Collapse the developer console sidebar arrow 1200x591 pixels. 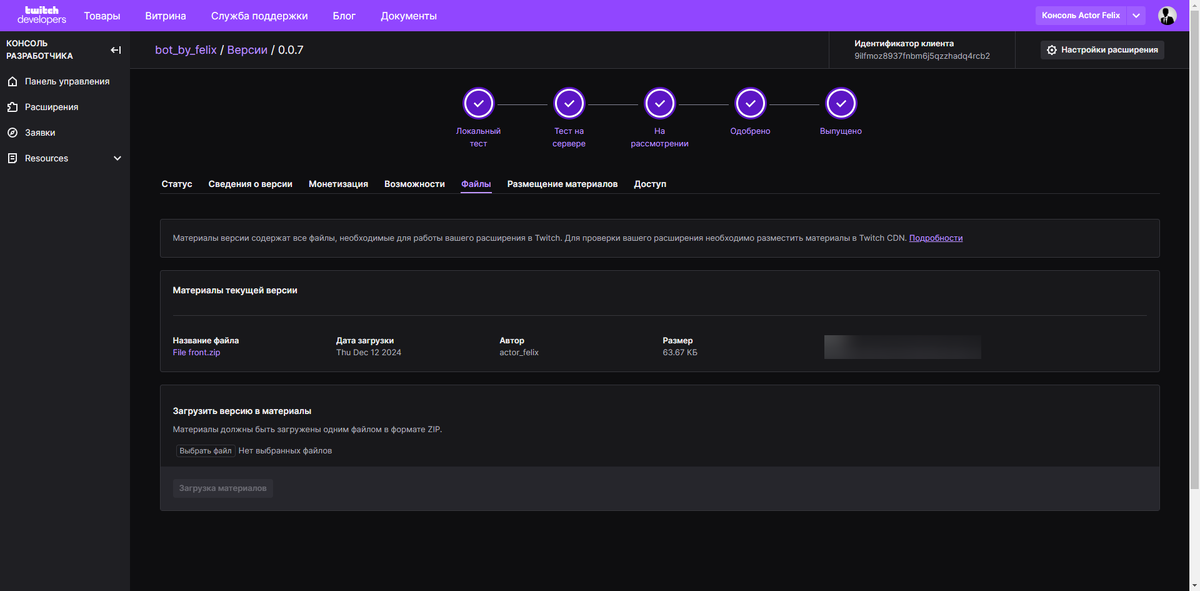tap(116, 50)
